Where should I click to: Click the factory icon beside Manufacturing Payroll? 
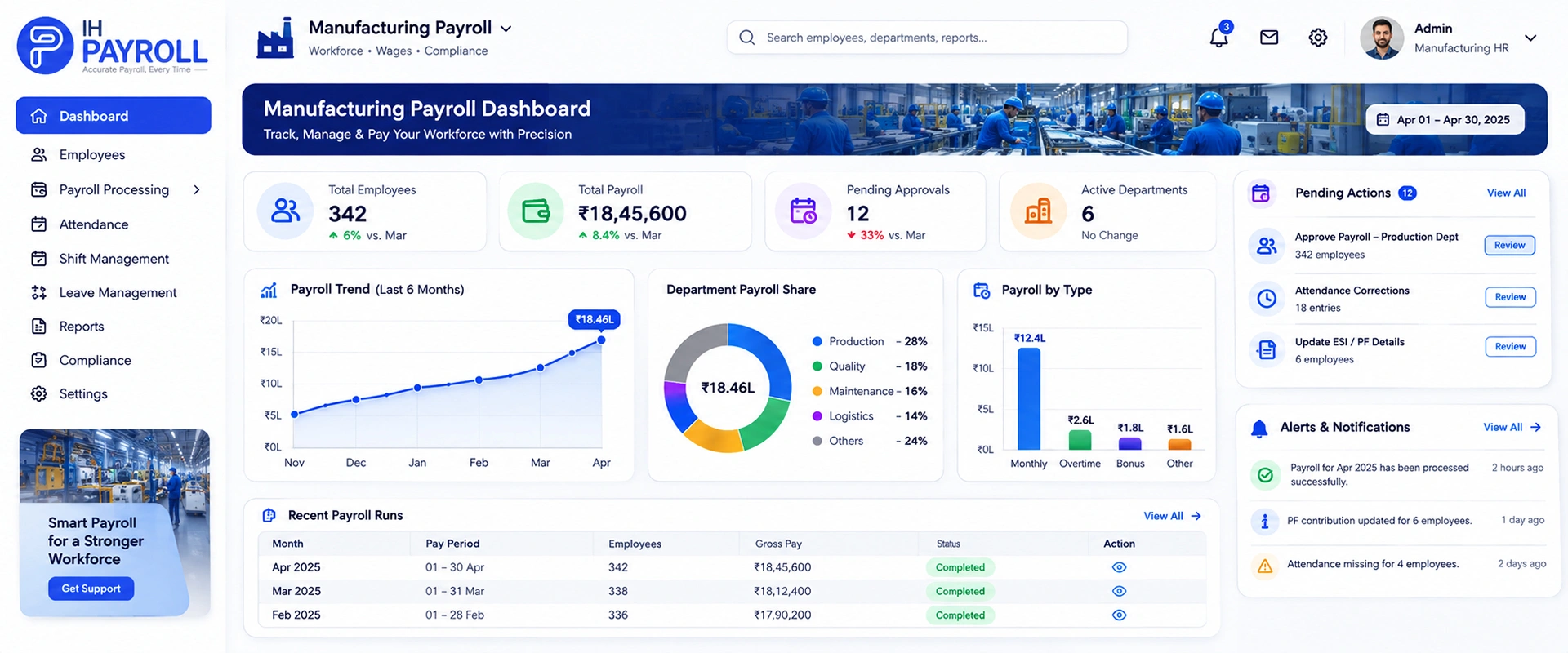[x=275, y=38]
